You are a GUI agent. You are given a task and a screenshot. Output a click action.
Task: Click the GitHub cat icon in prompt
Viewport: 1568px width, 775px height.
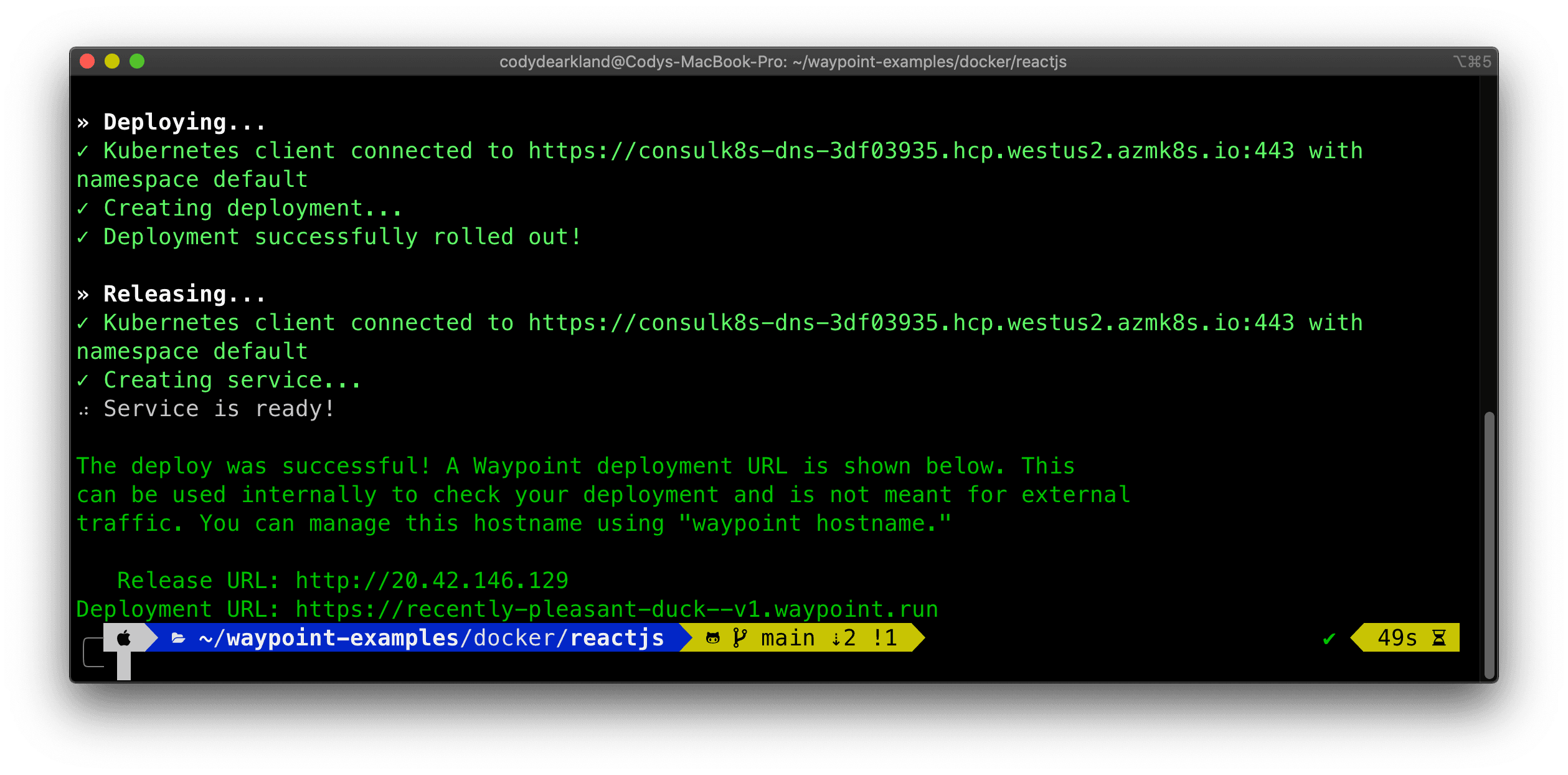(712, 638)
